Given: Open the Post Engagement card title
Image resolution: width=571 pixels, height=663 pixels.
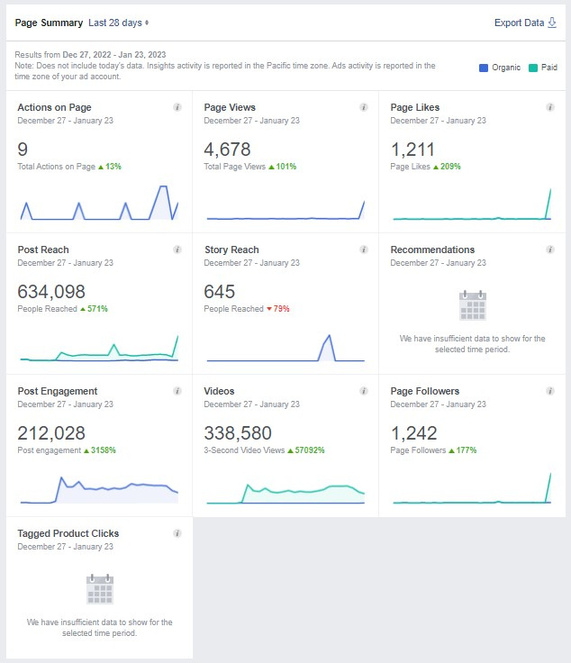Looking at the screenshot, I should click(58, 391).
